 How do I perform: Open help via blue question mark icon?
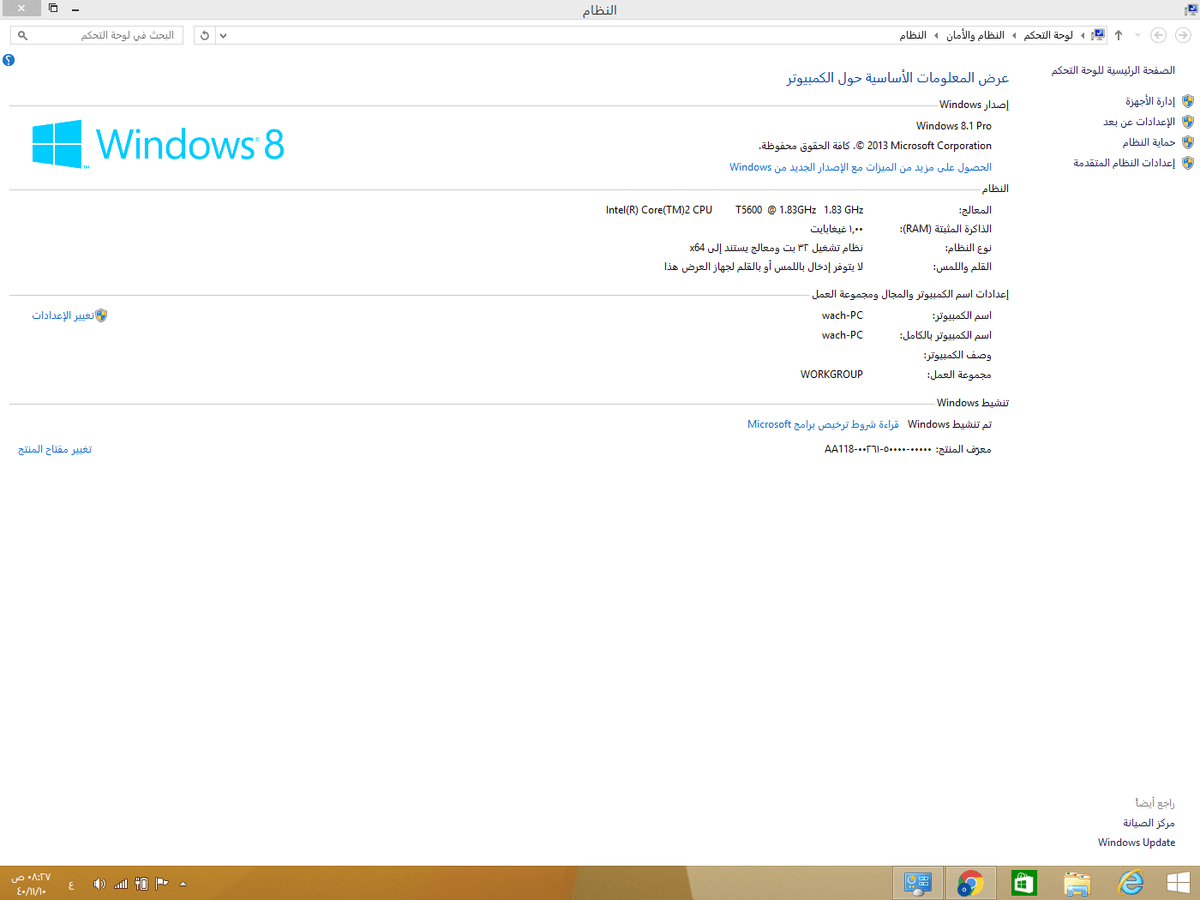(9, 60)
